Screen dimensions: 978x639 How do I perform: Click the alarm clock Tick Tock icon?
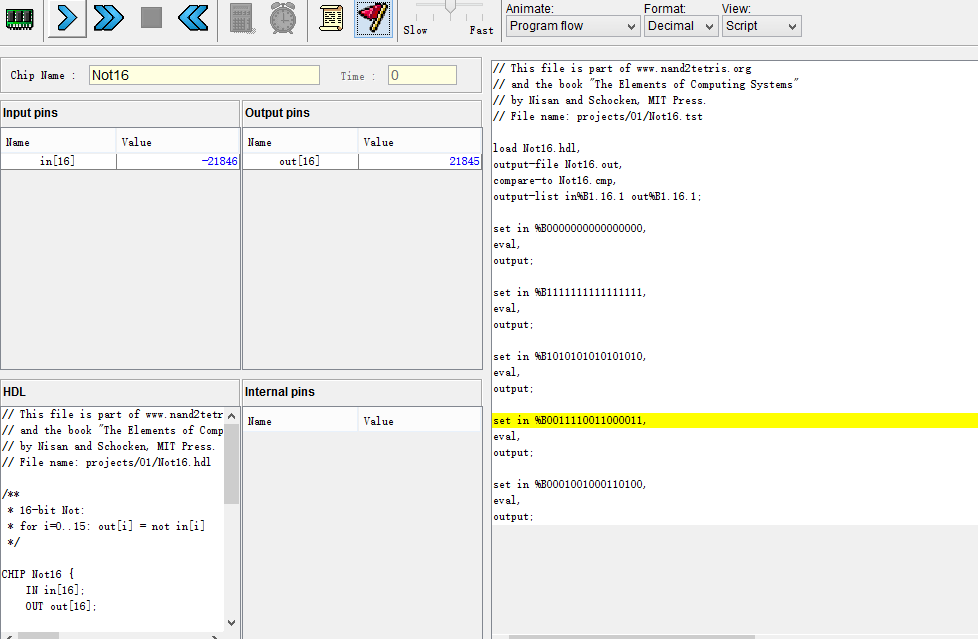pyautogui.click(x=283, y=18)
